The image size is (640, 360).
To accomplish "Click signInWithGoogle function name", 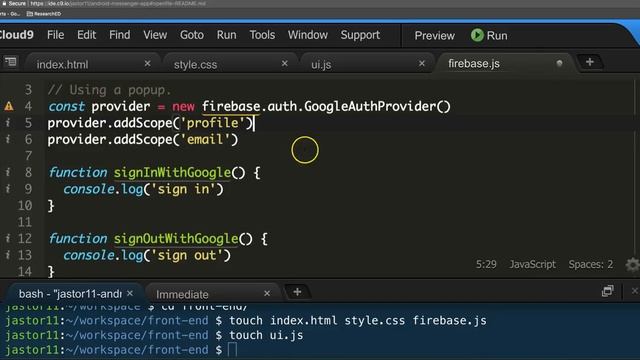I will [x=172, y=173].
